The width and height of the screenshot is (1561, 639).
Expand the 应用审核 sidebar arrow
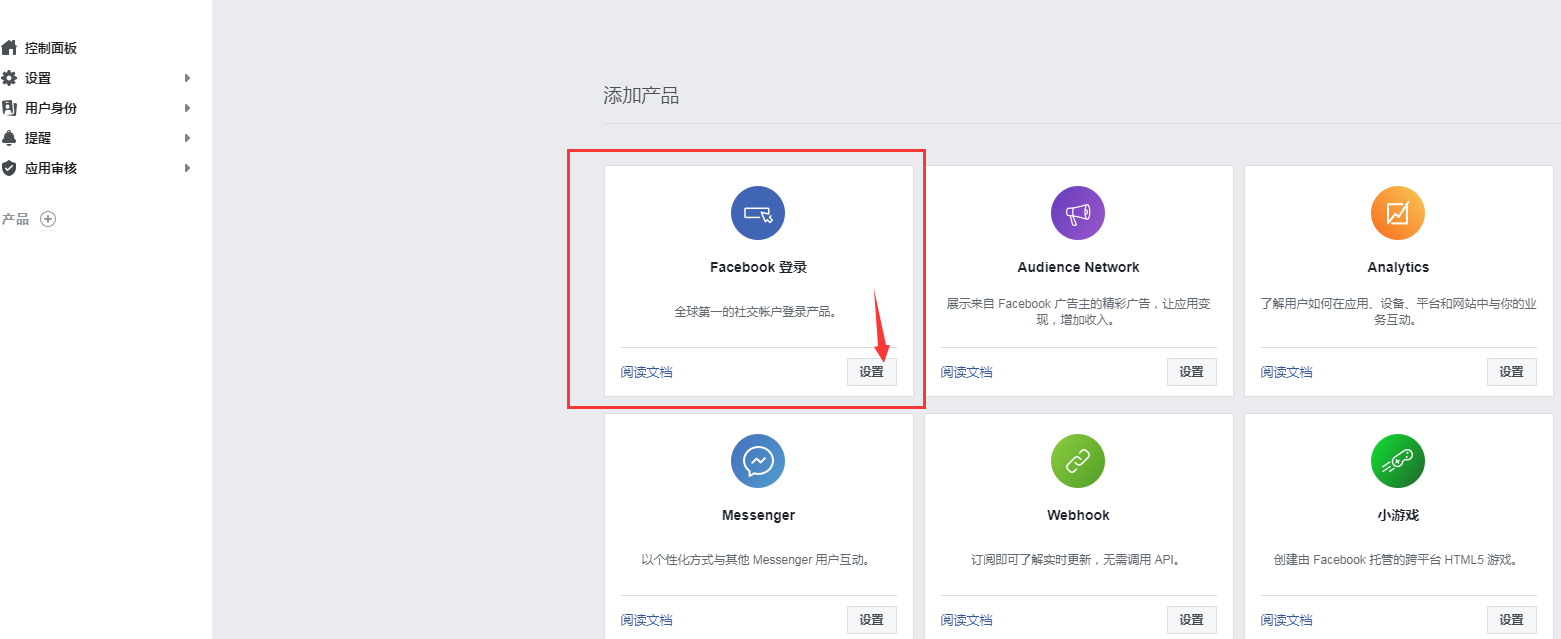click(x=187, y=168)
